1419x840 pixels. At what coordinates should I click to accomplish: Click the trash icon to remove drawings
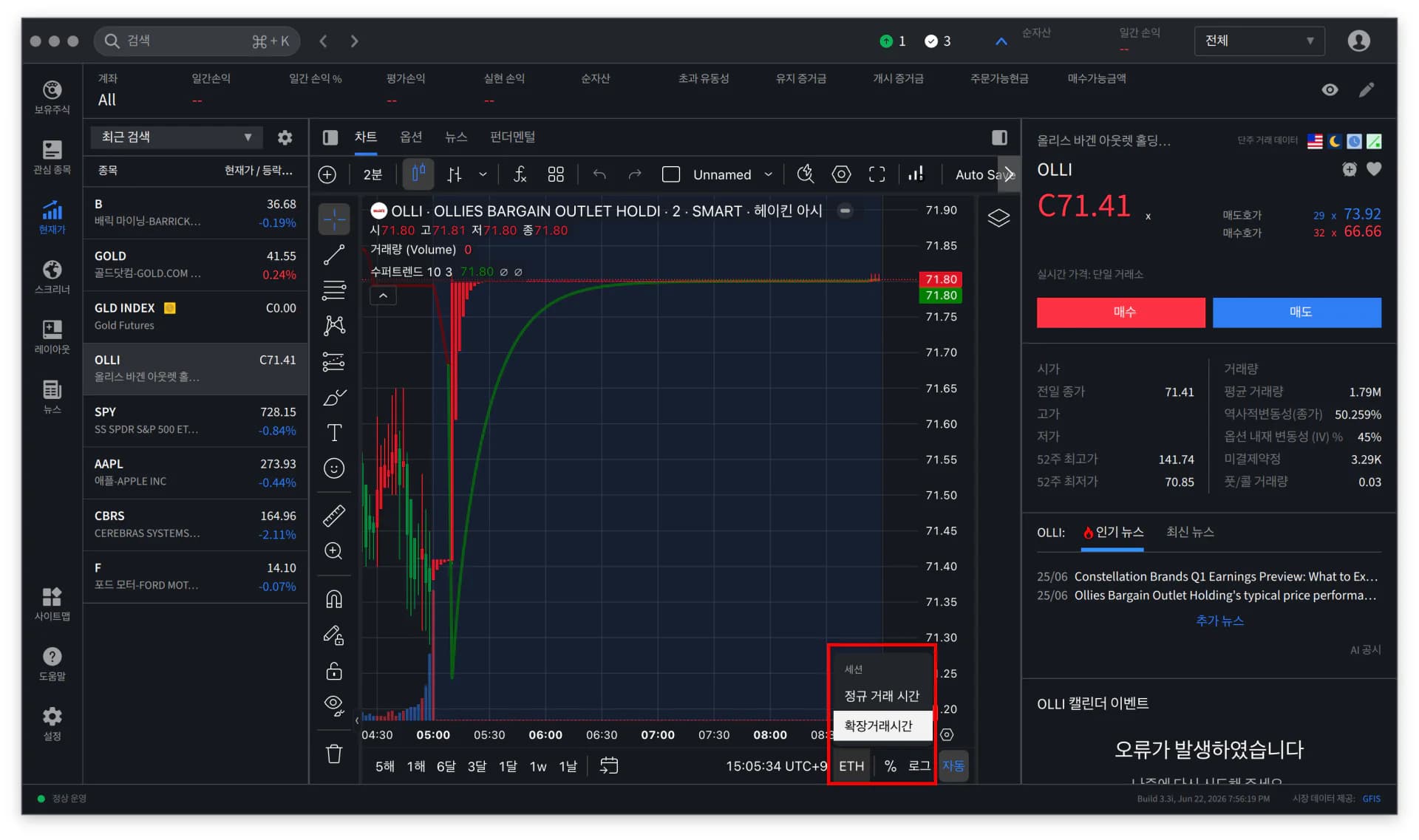[334, 754]
